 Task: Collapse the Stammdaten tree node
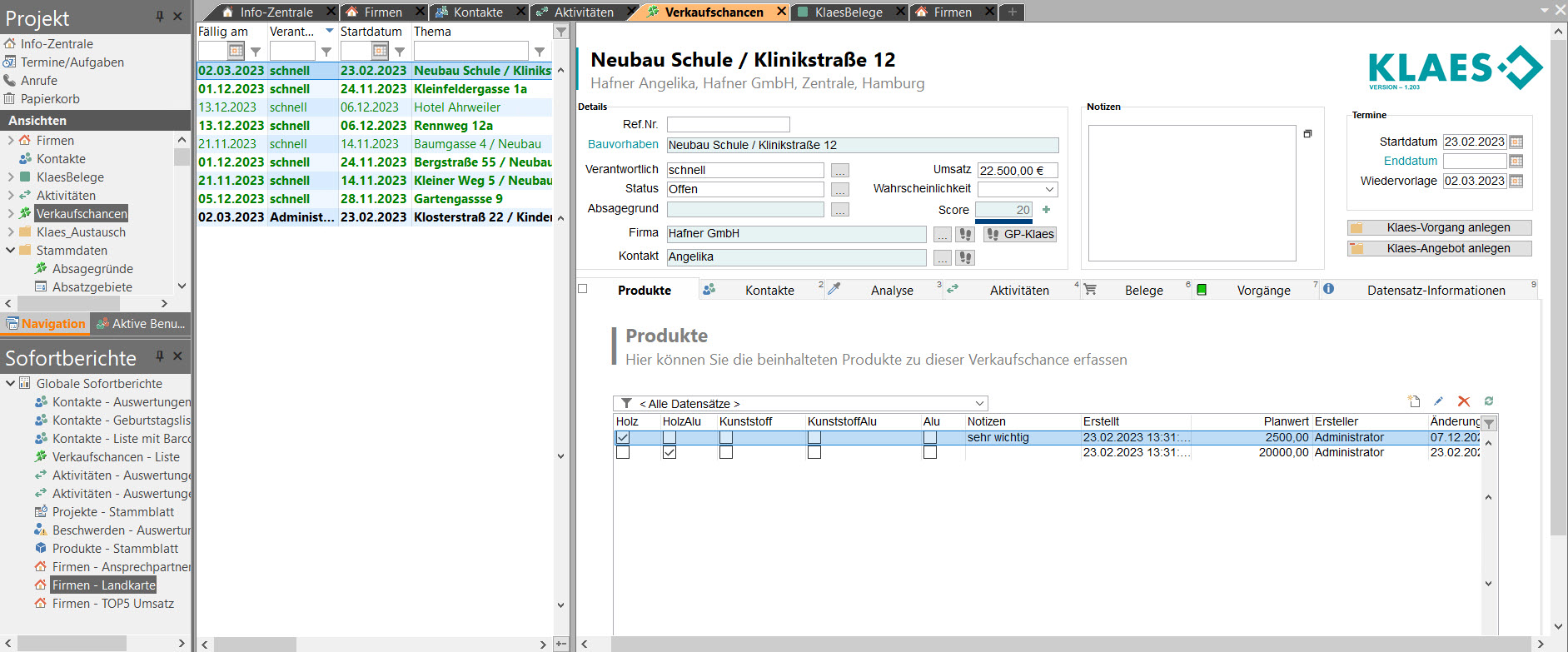[x=11, y=251]
